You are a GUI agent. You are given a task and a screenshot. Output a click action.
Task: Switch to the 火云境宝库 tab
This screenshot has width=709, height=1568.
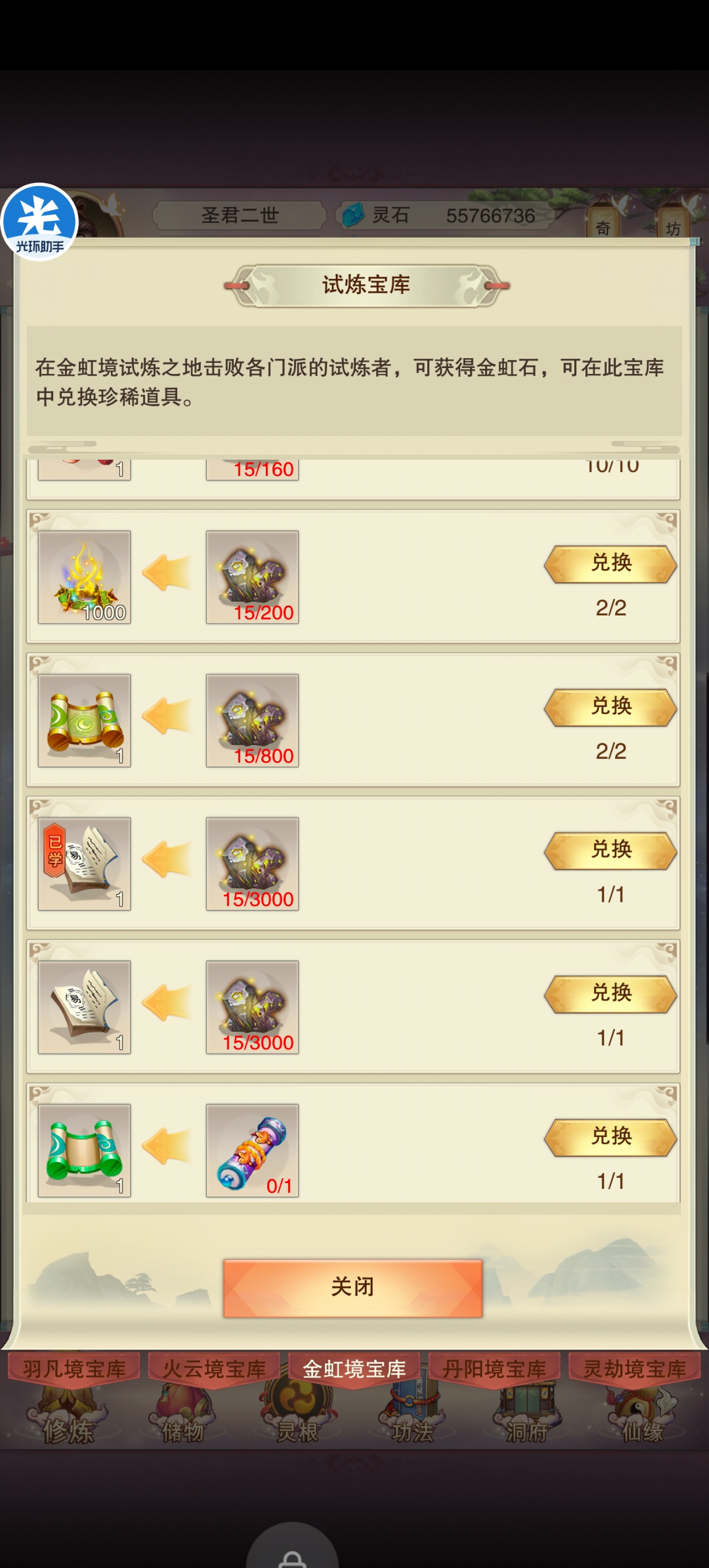click(x=214, y=1369)
